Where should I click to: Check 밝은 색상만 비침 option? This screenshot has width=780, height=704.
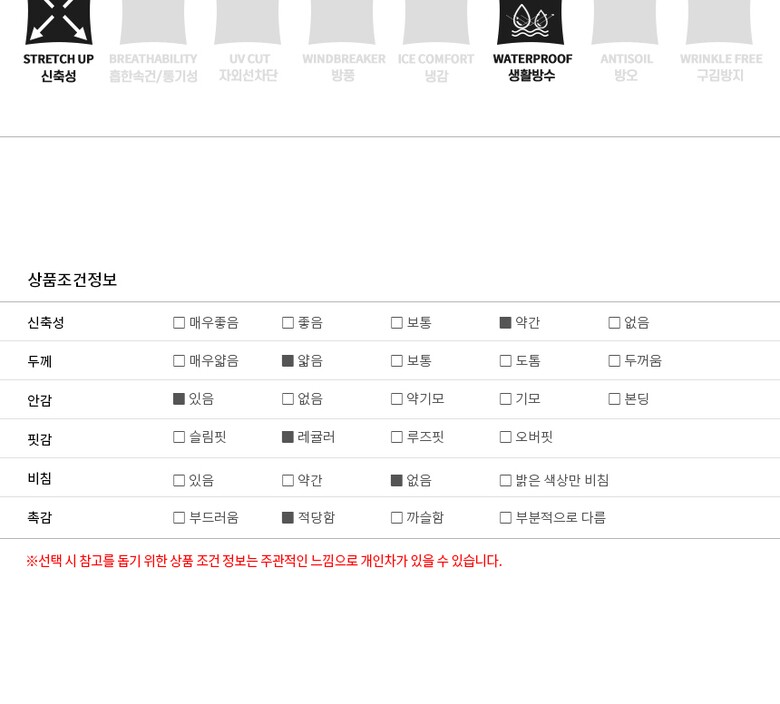tap(506, 480)
